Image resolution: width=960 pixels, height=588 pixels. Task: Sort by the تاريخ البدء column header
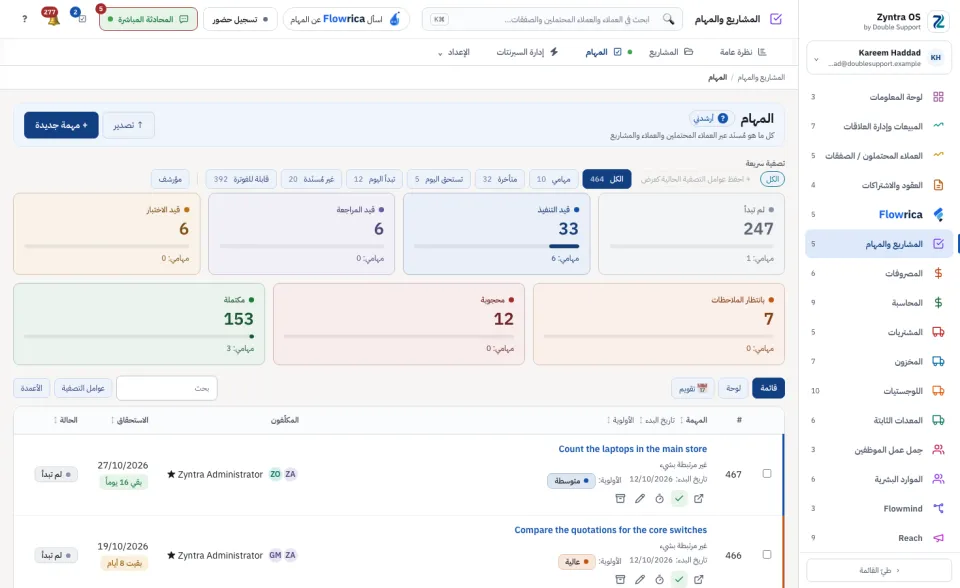point(657,420)
